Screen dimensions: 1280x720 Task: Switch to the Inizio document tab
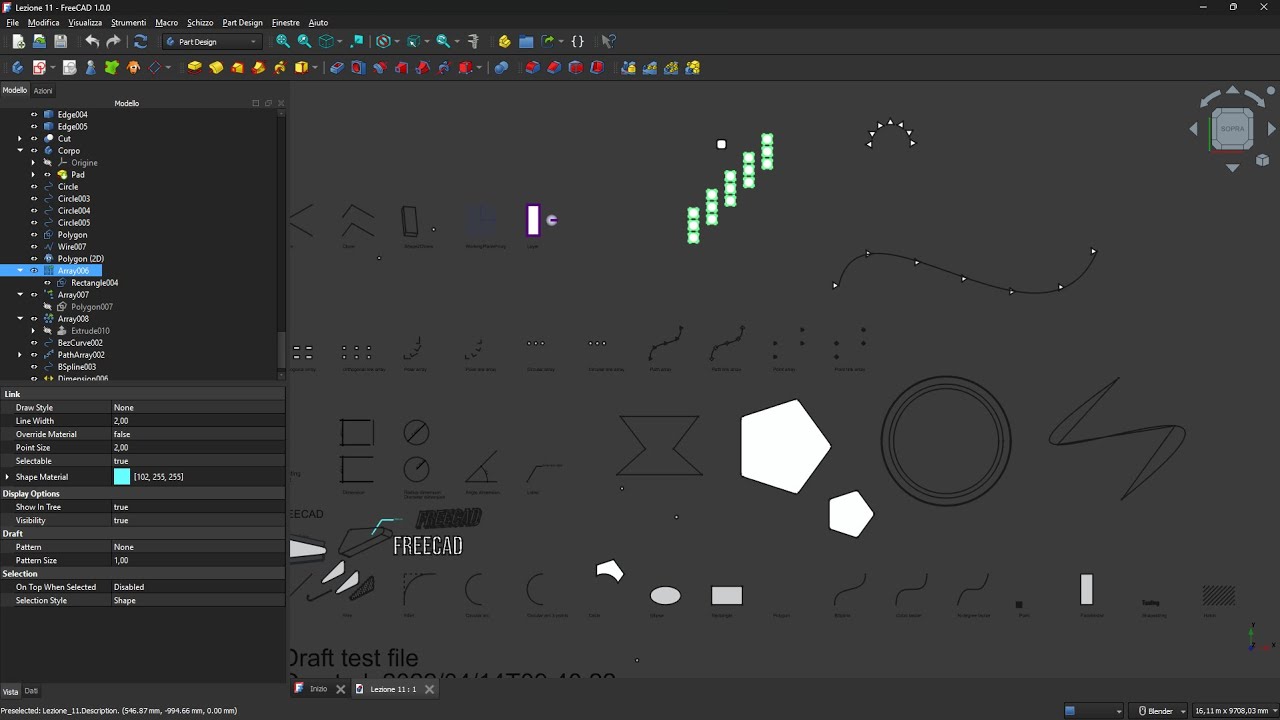coord(318,689)
